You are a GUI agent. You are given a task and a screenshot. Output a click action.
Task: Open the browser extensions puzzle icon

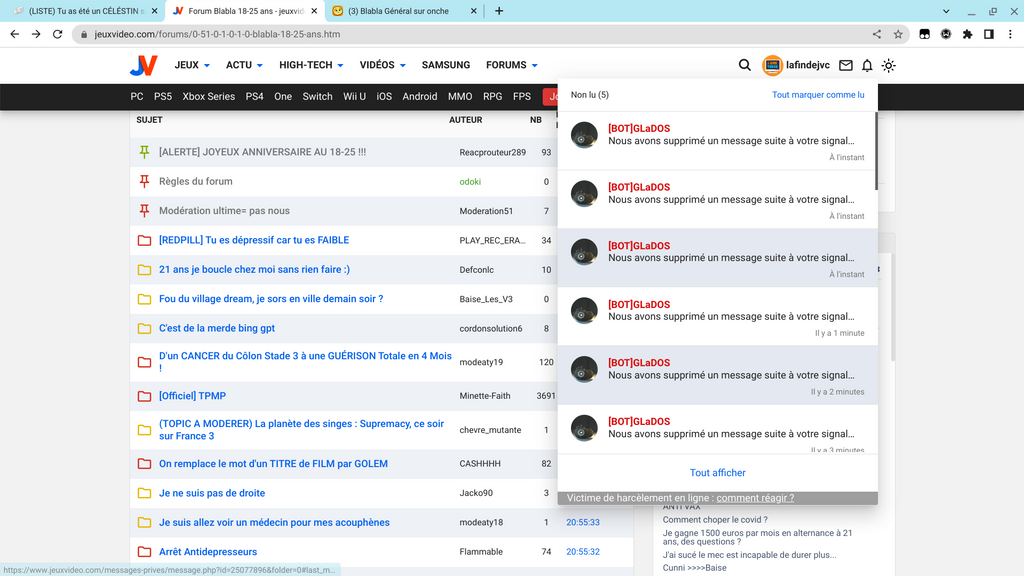[967, 34]
